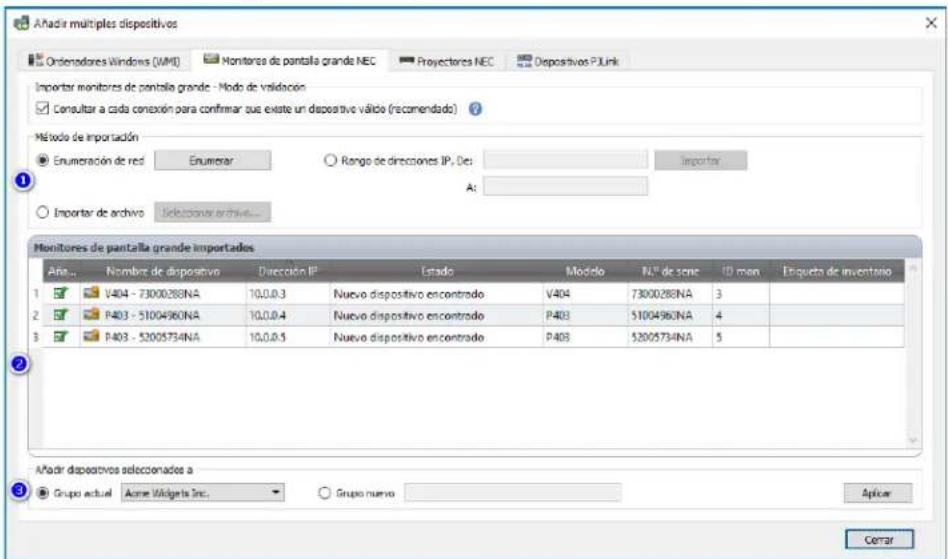Click scrollbar down arrow in device list
The image size is (948, 559).
(x=913, y=441)
